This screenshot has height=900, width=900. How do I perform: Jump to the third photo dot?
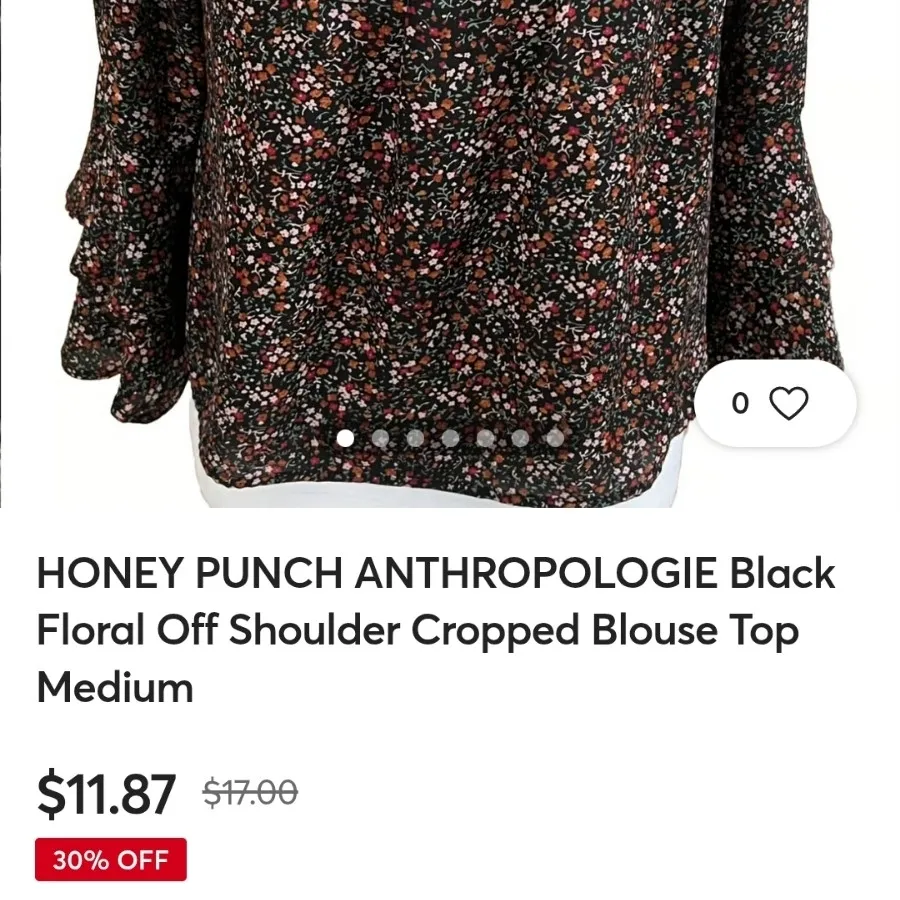415,438
